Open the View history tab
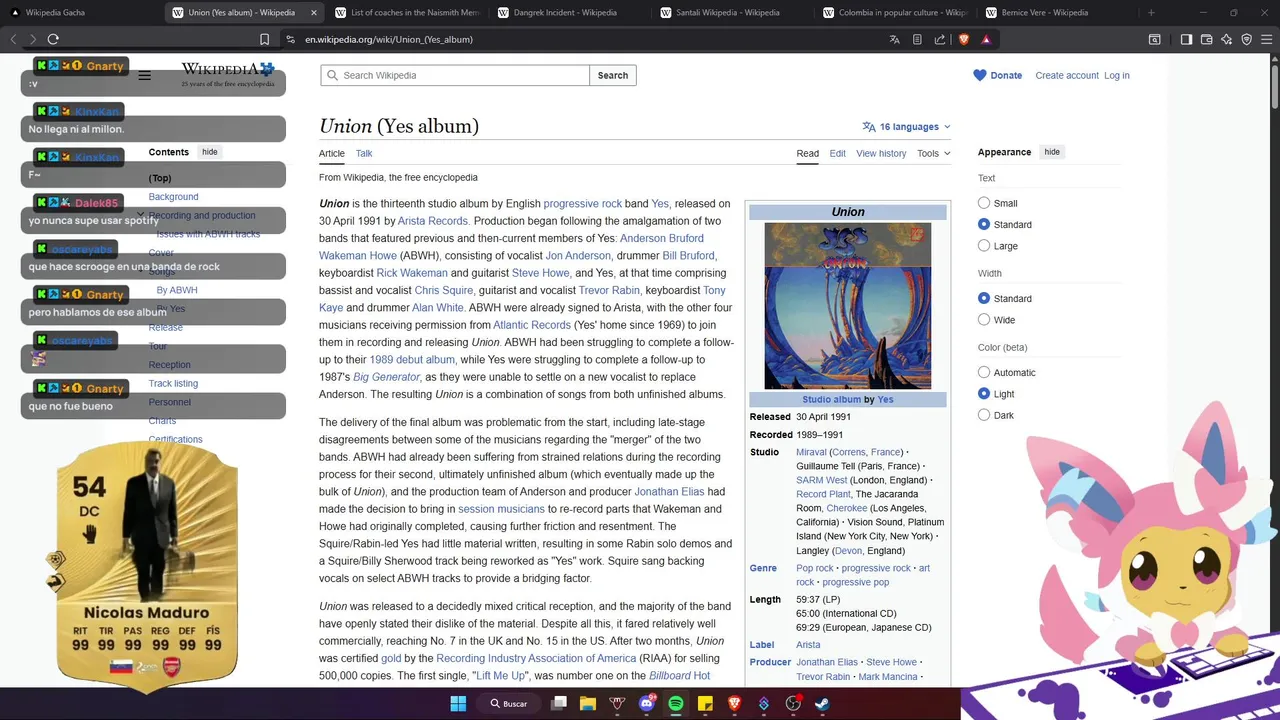 (881, 153)
